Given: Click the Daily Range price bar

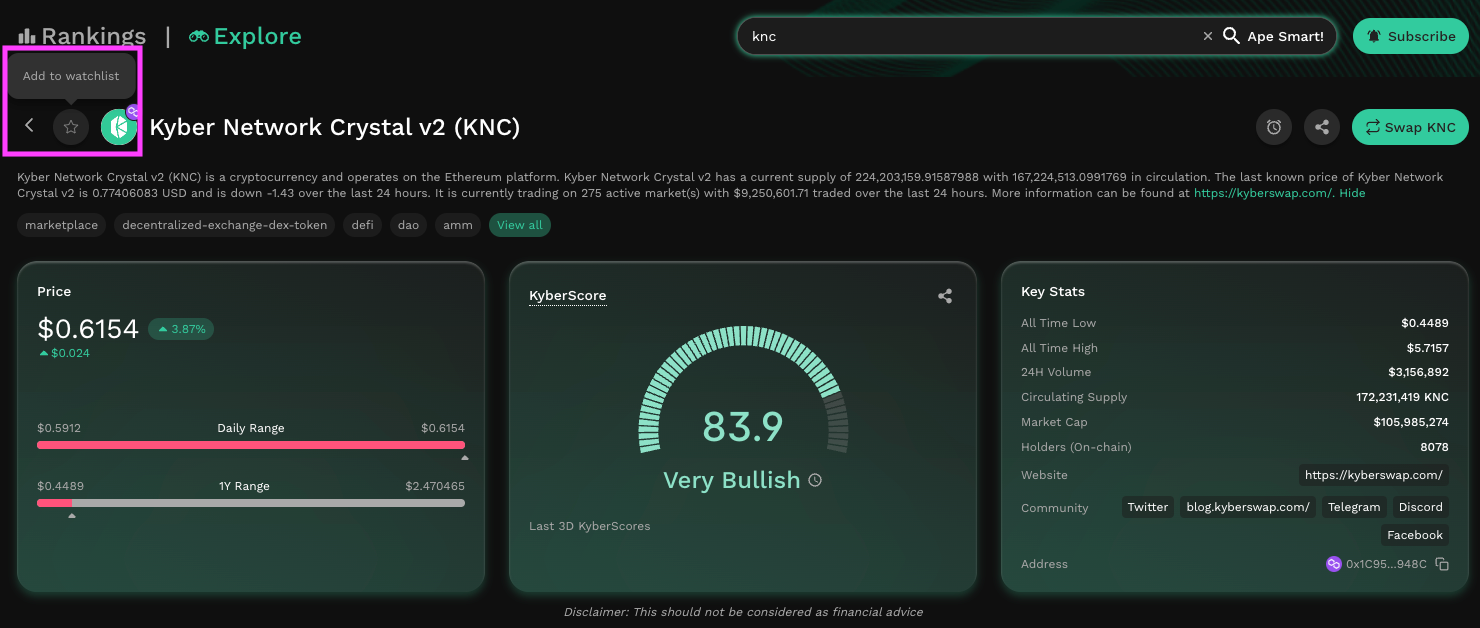Looking at the screenshot, I should [x=251, y=445].
